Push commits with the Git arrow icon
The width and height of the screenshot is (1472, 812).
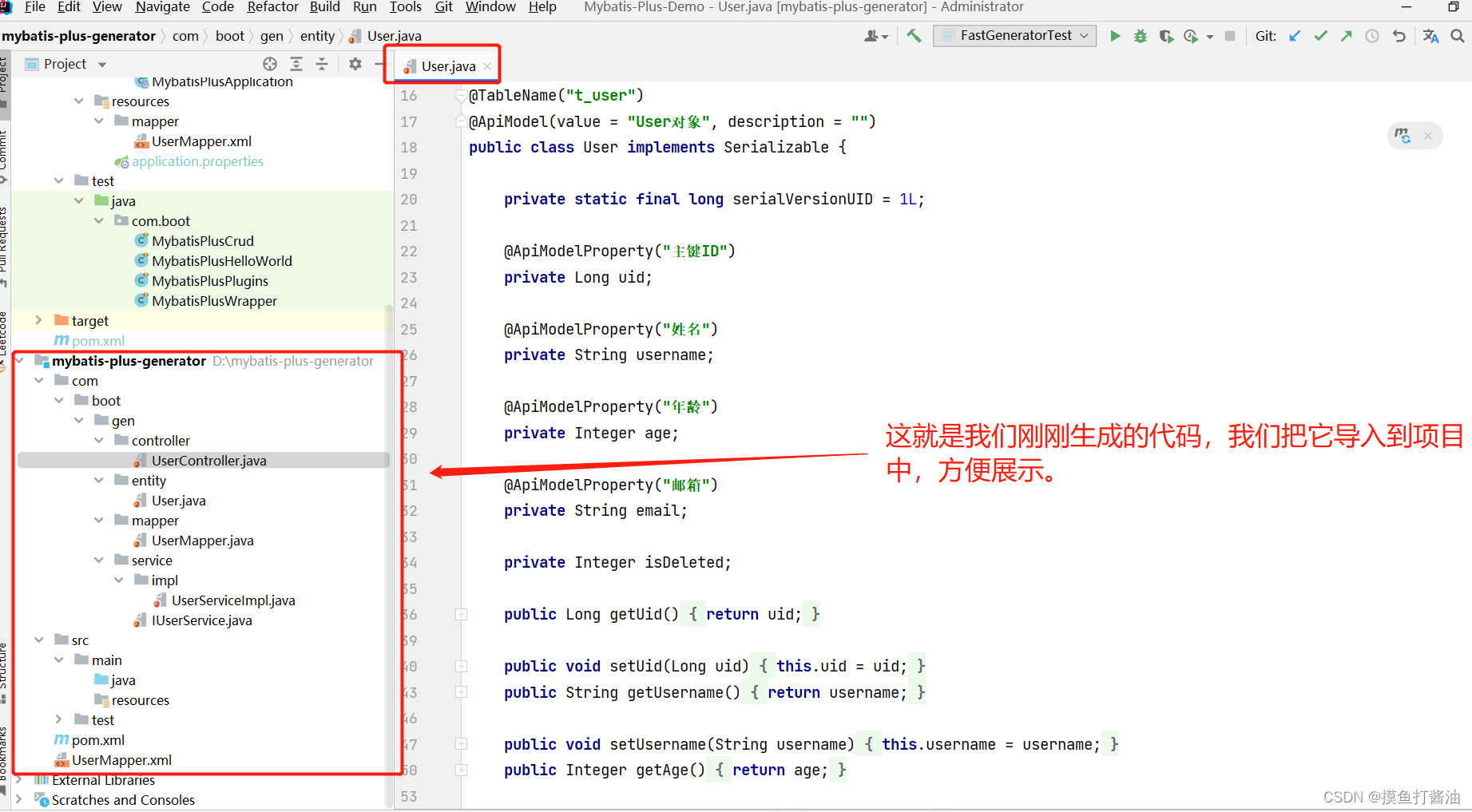(1347, 36)
